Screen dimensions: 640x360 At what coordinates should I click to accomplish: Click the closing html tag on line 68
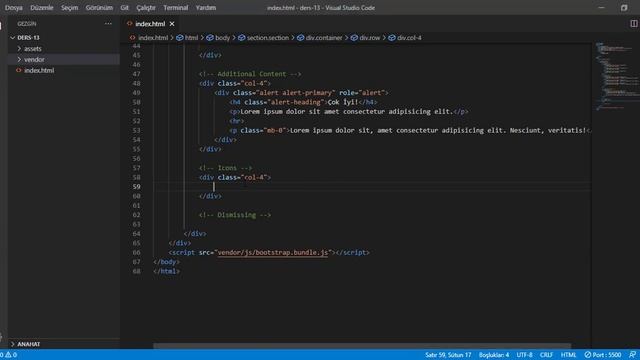click(166, 271)
